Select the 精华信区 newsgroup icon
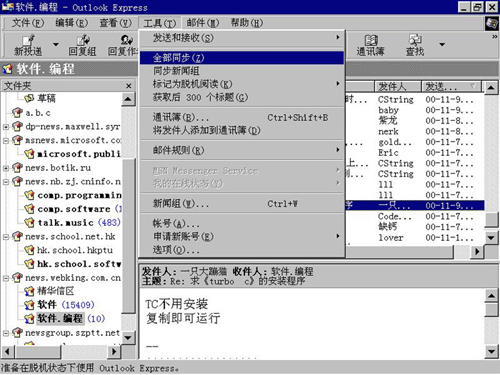500x375 pixels. tap(29, 291)
